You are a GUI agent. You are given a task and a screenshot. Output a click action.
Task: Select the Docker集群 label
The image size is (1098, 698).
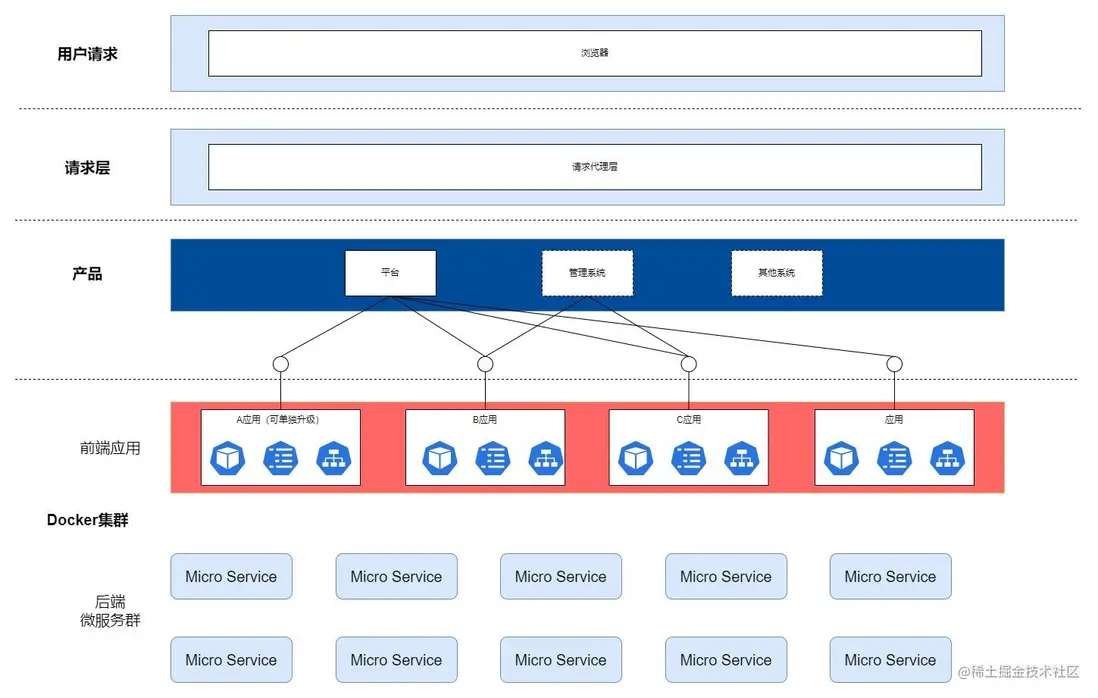(x=88, y=520)
